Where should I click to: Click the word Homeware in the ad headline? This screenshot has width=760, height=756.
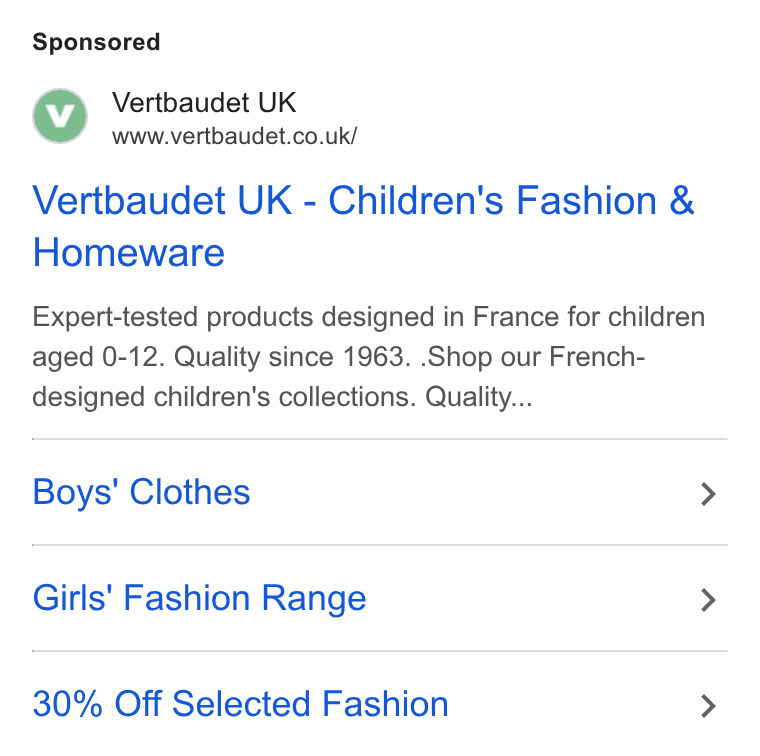click(128, 252)
